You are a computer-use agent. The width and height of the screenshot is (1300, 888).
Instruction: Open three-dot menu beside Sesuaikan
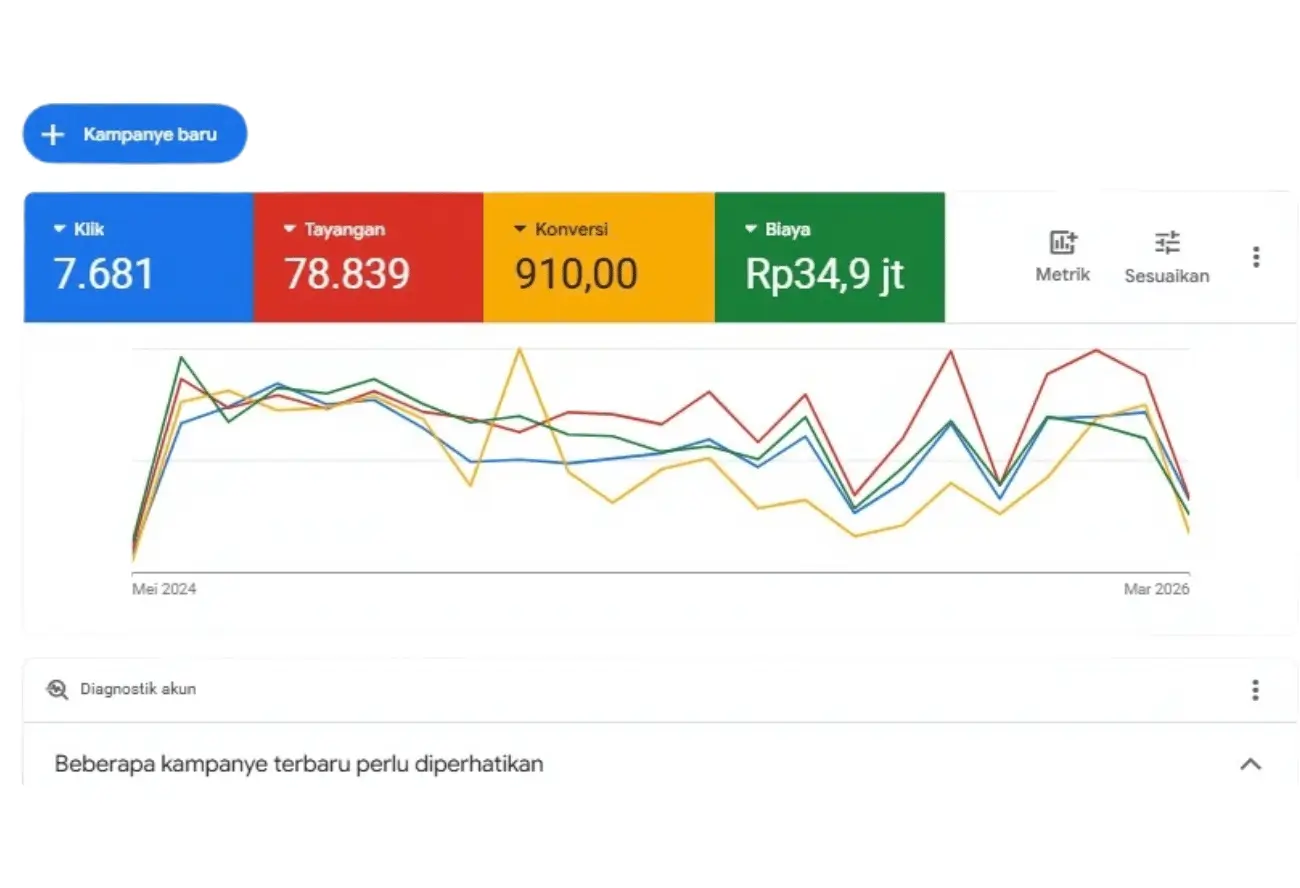coord(1256,257)
